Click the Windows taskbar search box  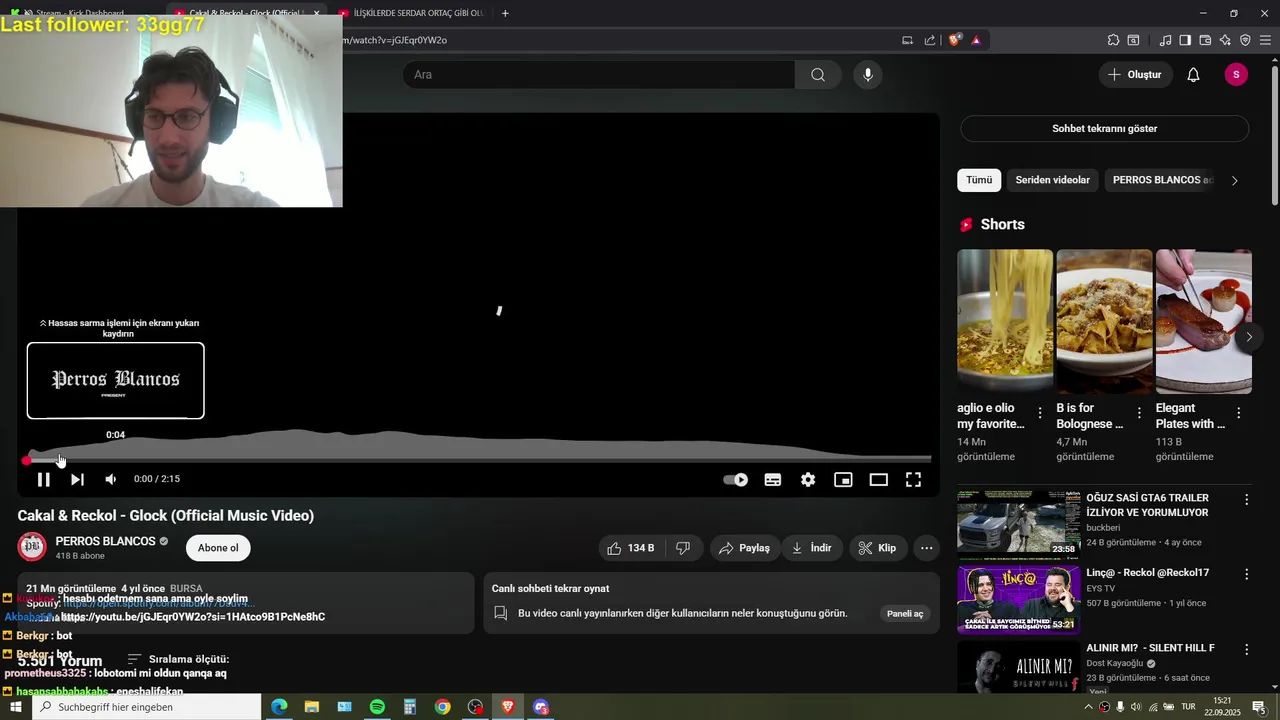tap(147, 707)
